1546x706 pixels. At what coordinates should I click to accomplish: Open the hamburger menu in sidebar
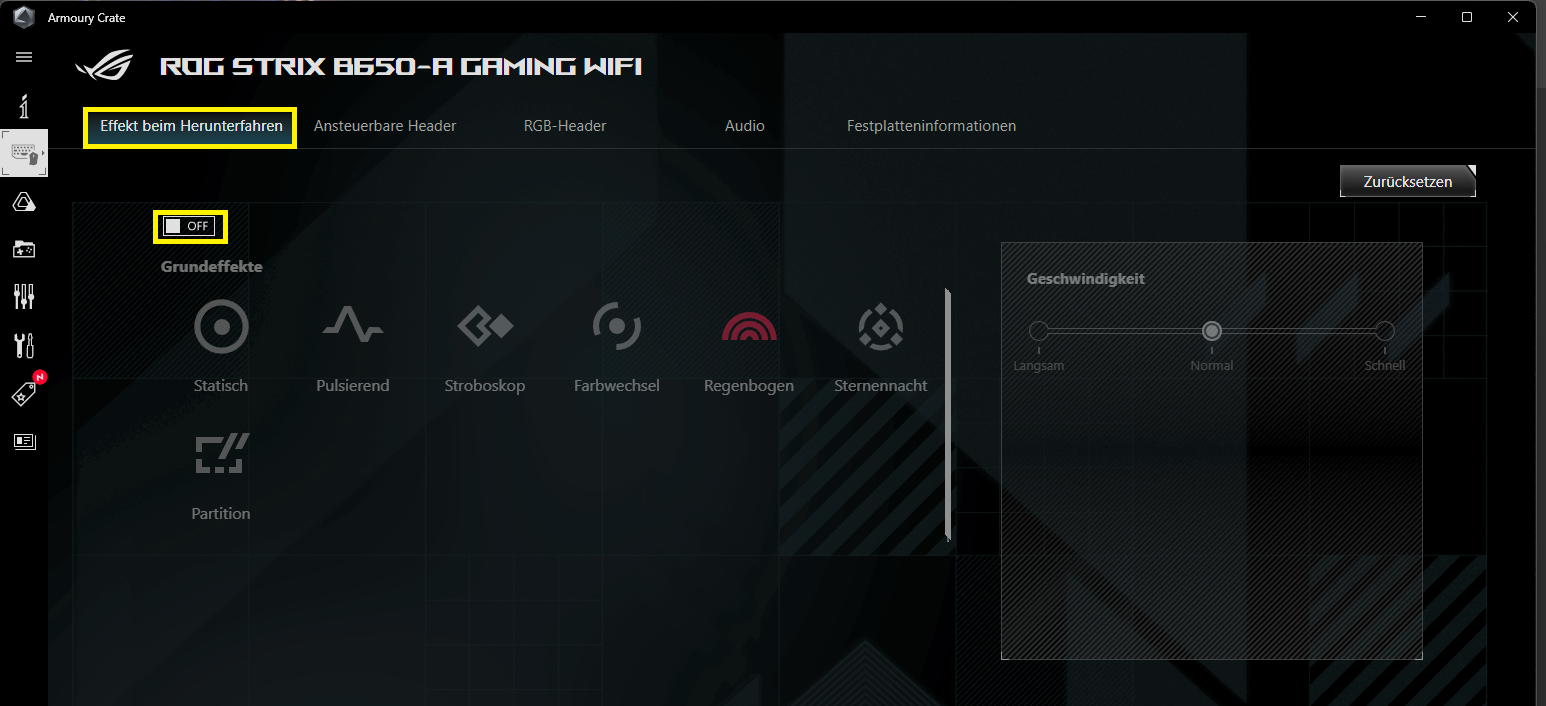(x=24, y=57)
